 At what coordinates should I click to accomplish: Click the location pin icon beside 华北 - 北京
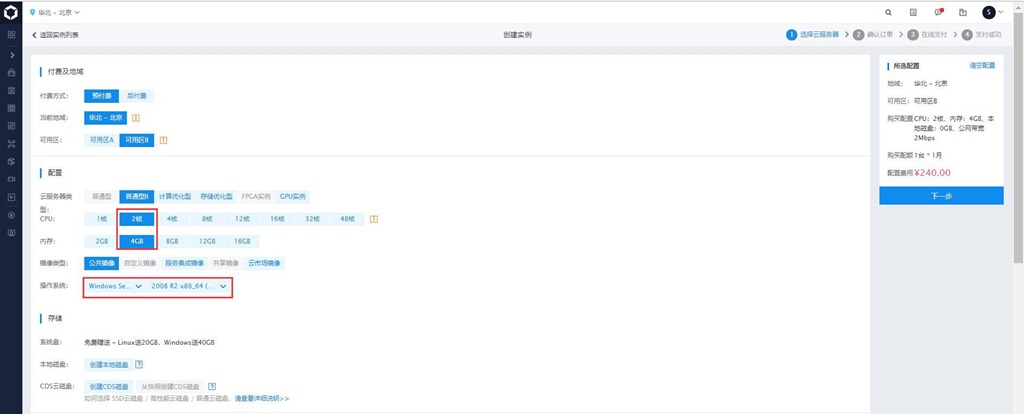33,12
